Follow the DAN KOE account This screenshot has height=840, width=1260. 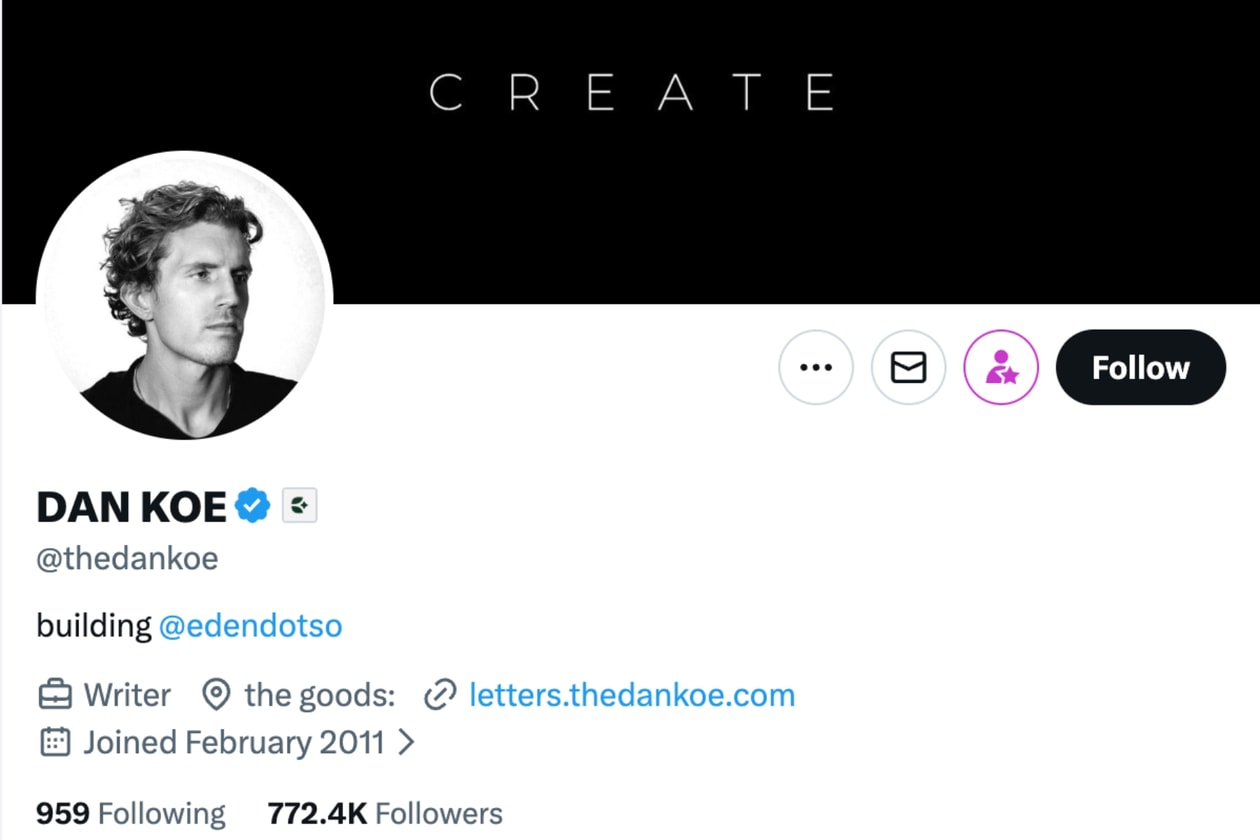click(x=1140, y=367)
